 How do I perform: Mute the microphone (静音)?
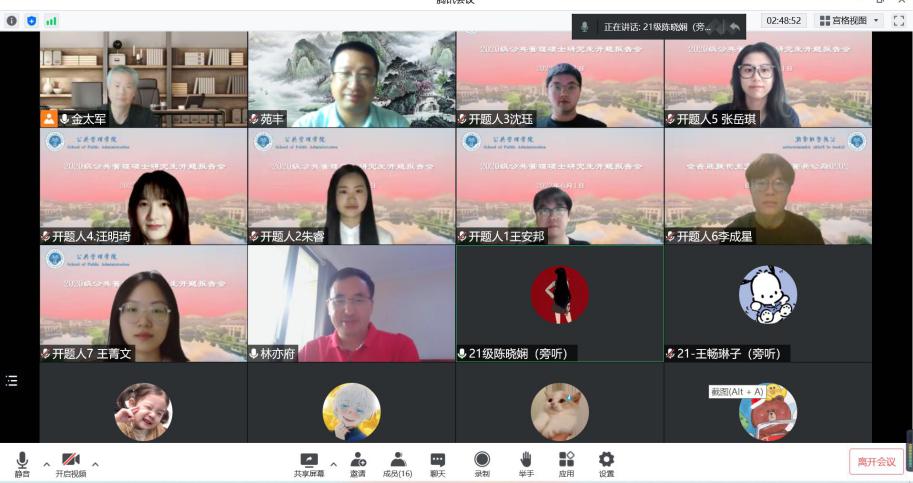(21, 463)
